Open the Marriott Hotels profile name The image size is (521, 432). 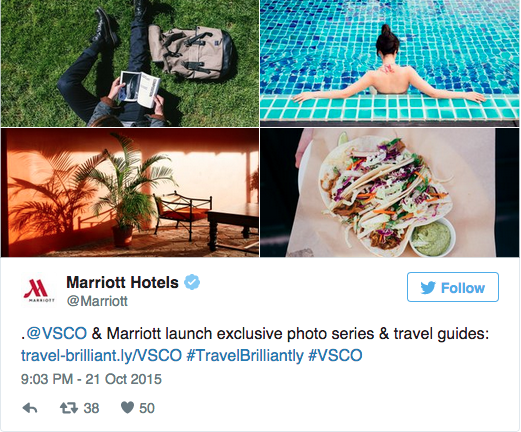[x=123, y=283]
